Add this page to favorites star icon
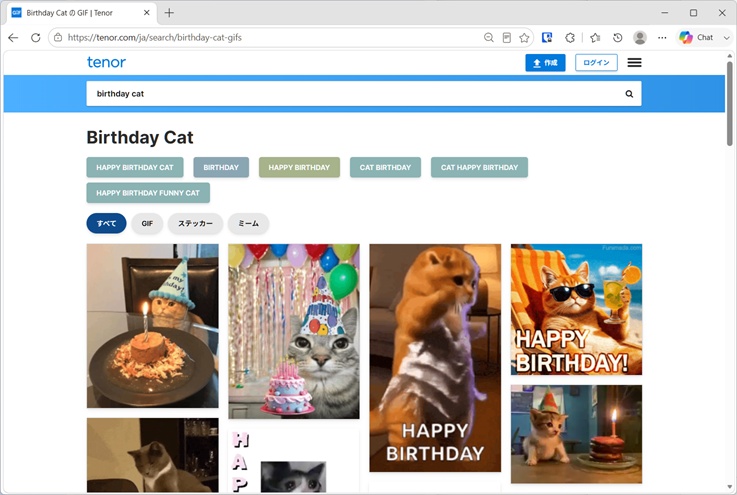This screenshot has width=737, height=495. [x=524, y=38]
